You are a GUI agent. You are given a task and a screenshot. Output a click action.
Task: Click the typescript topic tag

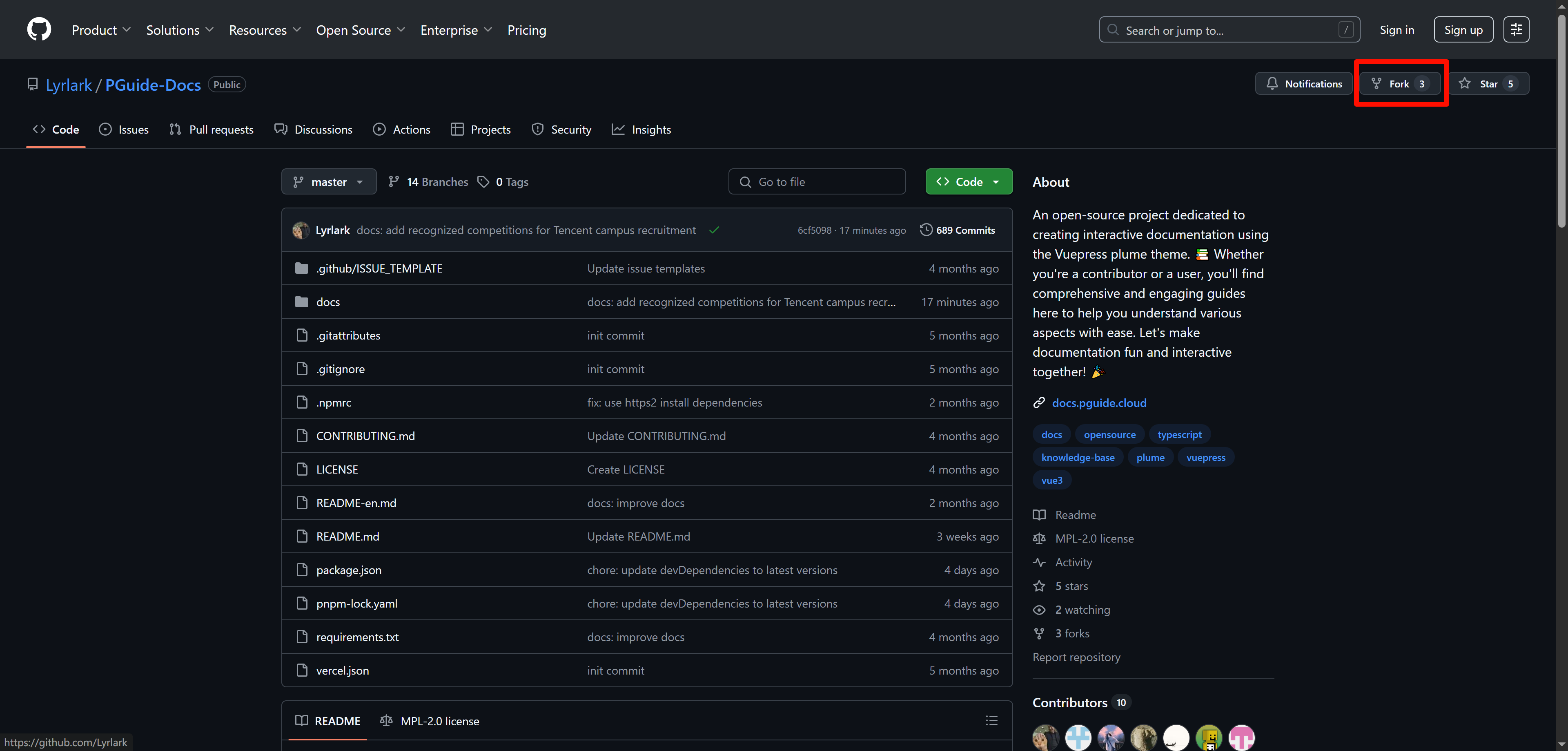(1179, 434)
